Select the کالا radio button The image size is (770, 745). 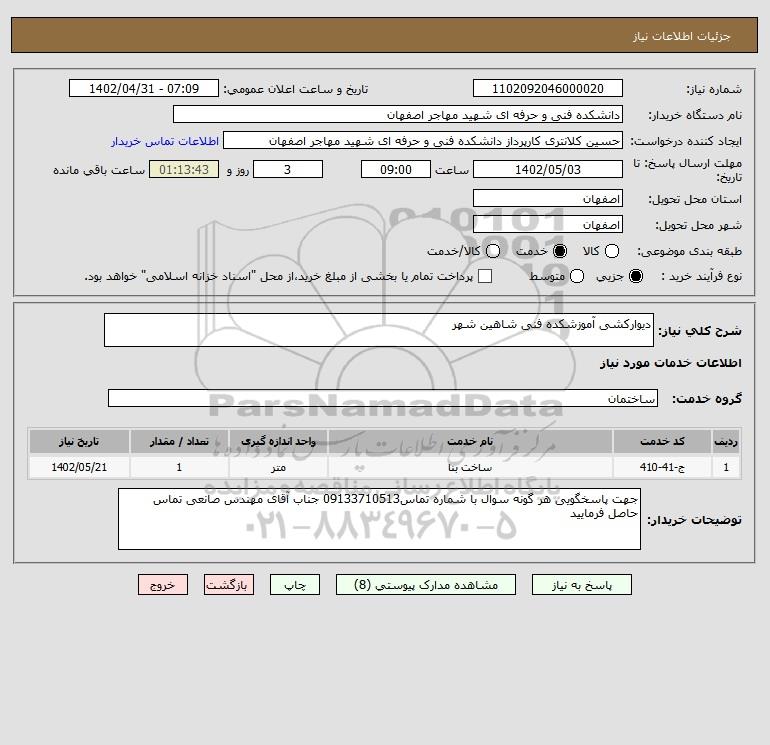pyautogui.click(x=612, y=251)
